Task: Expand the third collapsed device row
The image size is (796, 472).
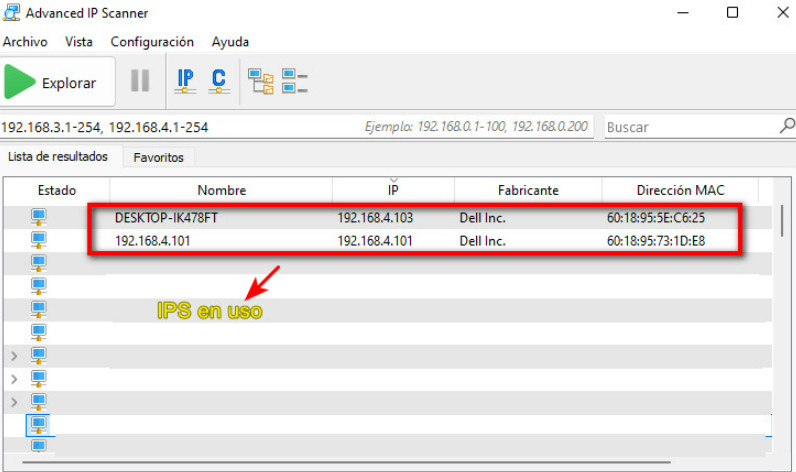Action: pos(14,402)
